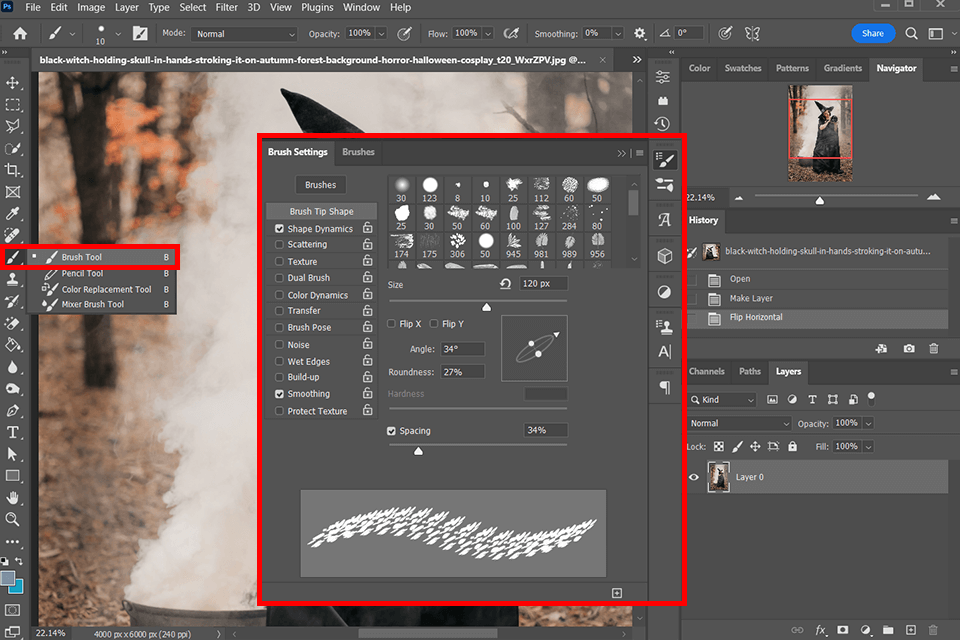
Task: Switch to the Channels tab
Action: pos(707,371)
